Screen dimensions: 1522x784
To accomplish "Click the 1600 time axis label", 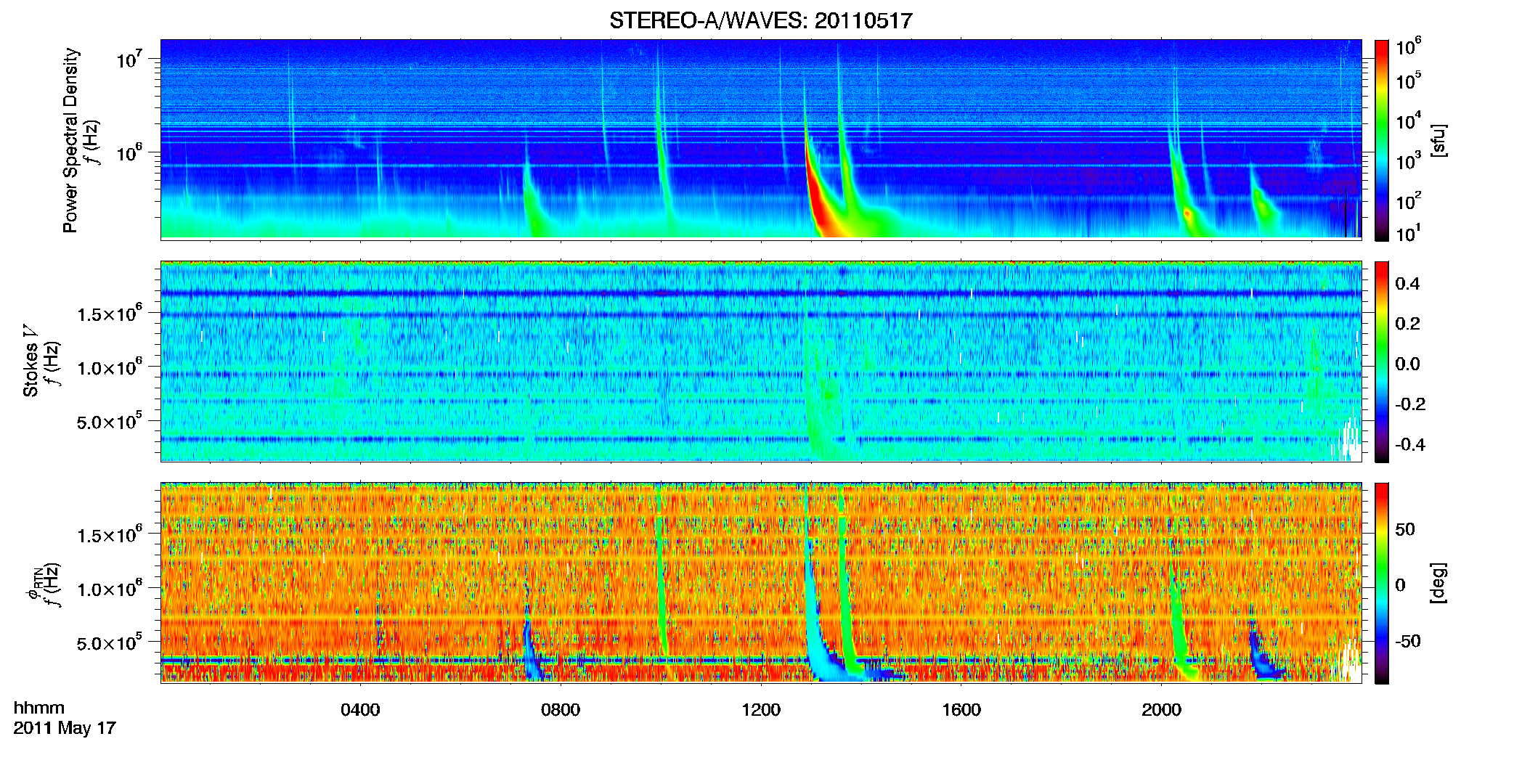I will point(961,710).
